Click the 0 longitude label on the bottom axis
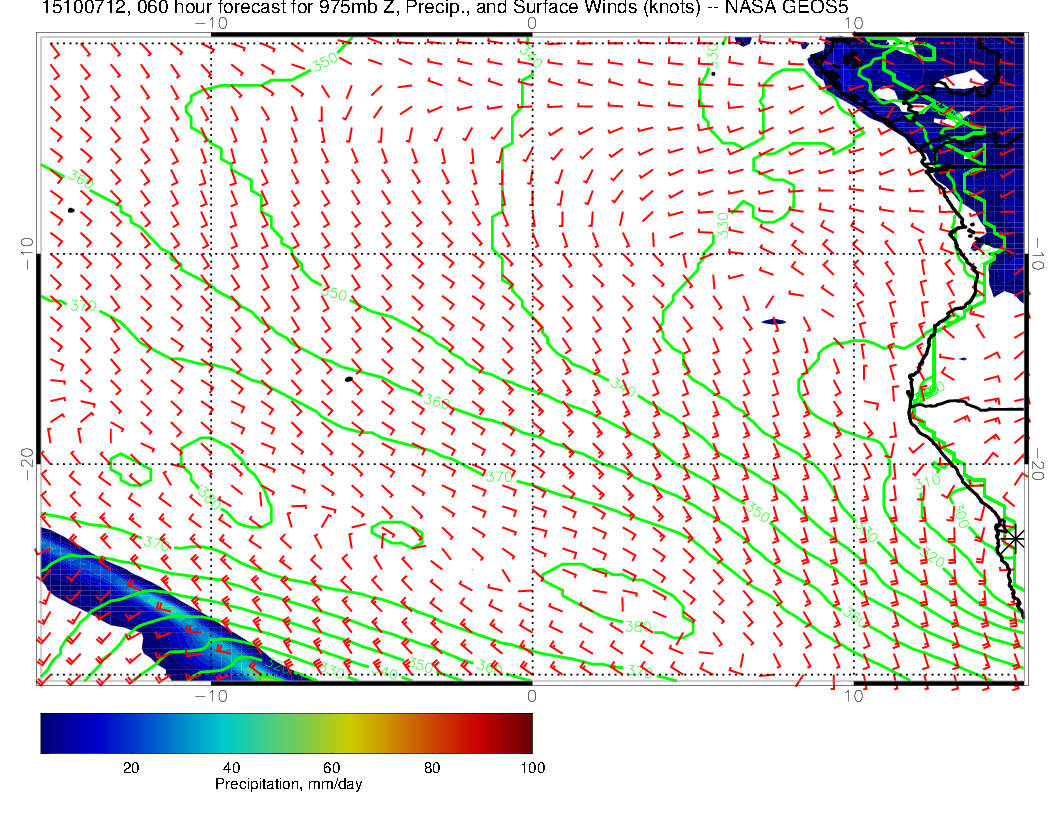This screenshot has width=1056, height=816. (531, 695)
